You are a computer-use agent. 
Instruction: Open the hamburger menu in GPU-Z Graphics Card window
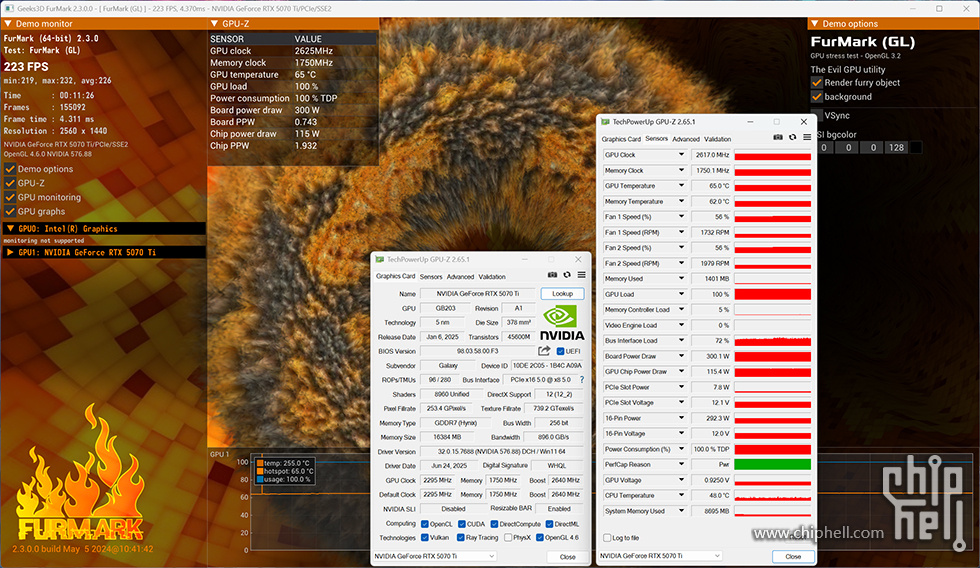click(581, 276)
